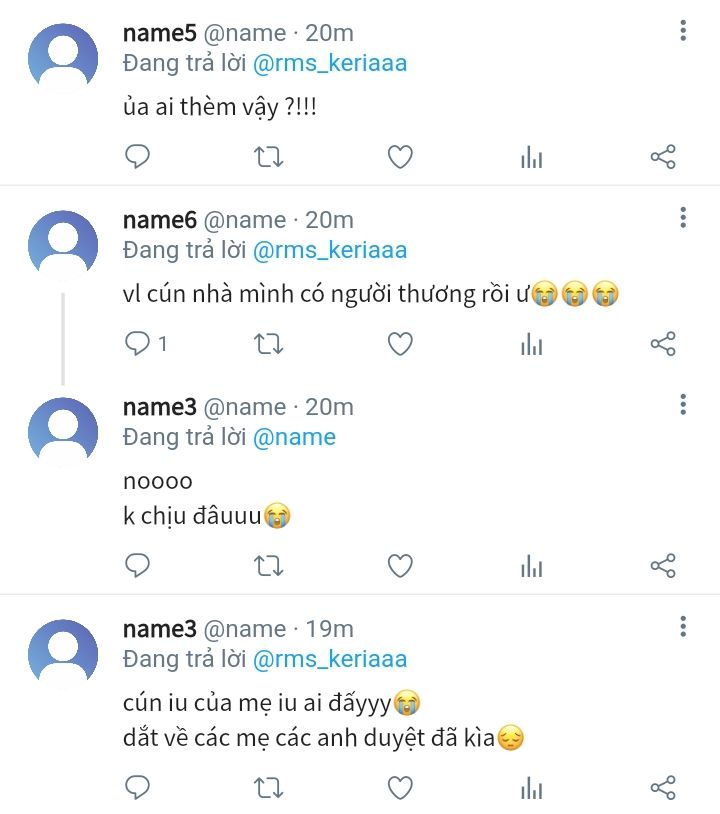Open @rms_keriaaa profile link in name5's tweet
The width and height of the screenshot is (720, 814).
click(330, 63)
